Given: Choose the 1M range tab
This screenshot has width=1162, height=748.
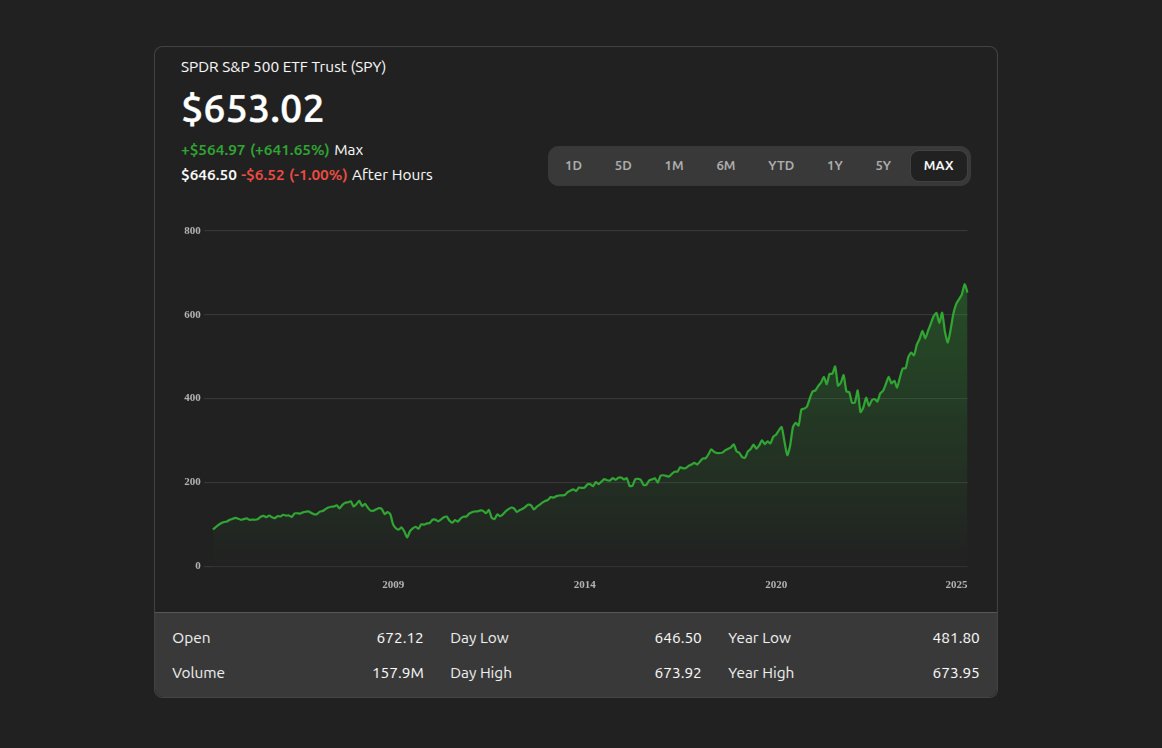Looking at the screenshot, I should (674, 165).
